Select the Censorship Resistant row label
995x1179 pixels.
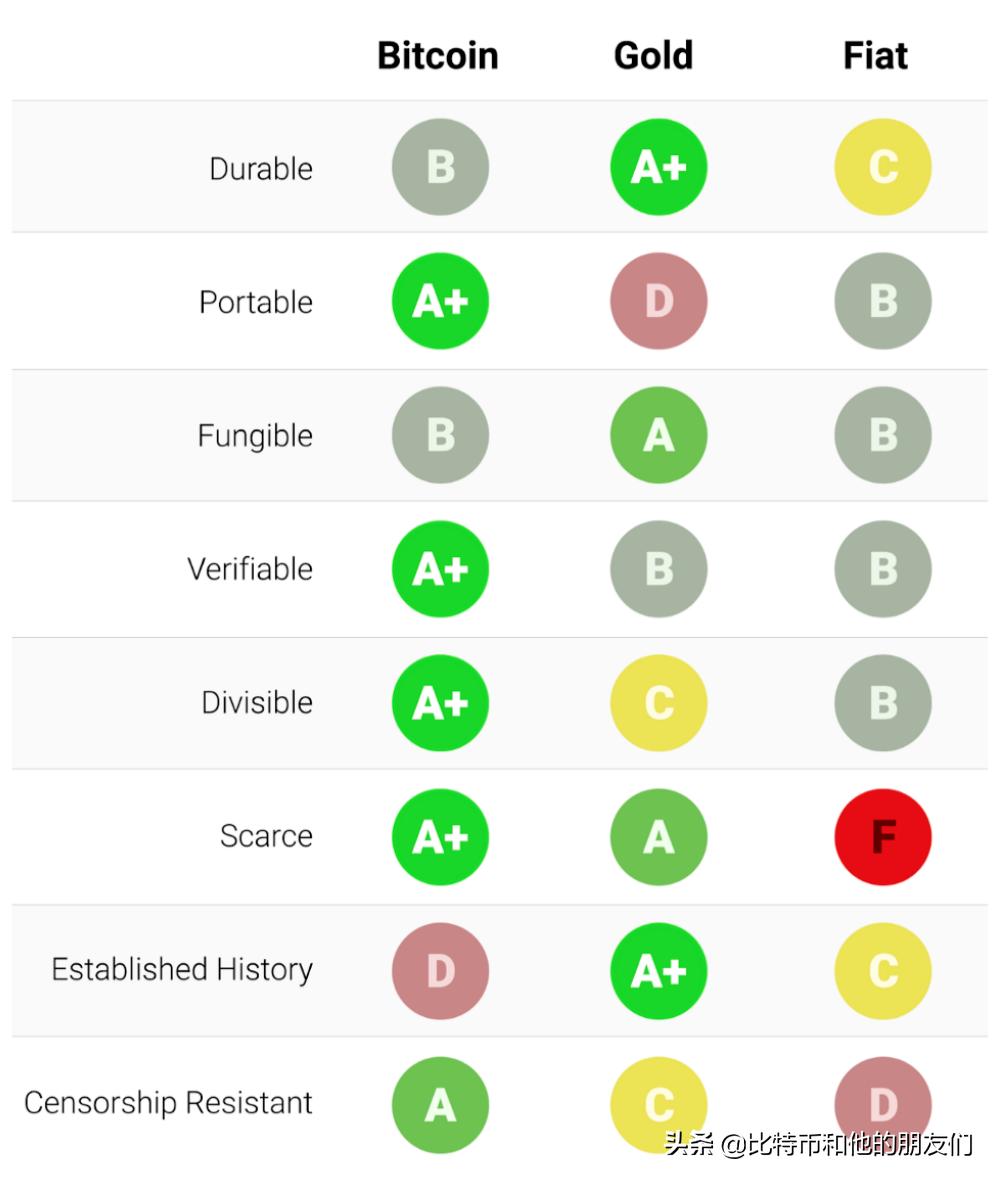168,1103
